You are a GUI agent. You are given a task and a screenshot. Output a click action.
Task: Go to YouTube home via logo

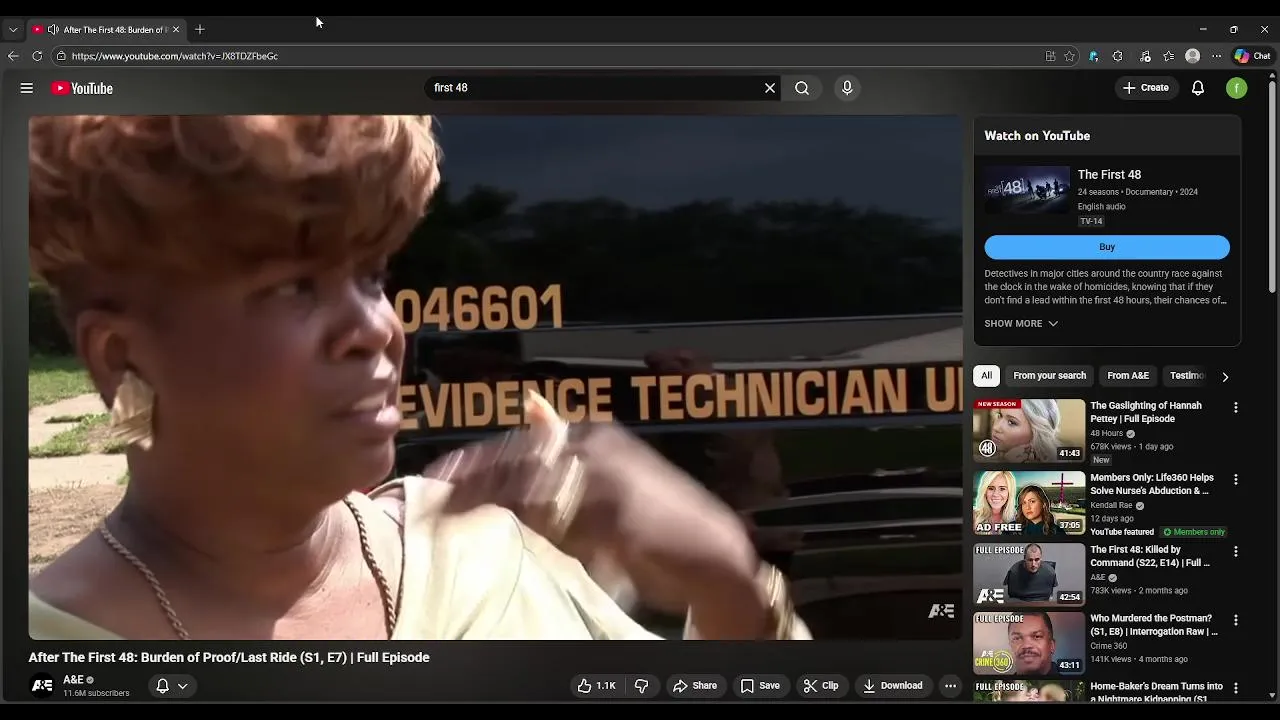click(x=82, y=88)
